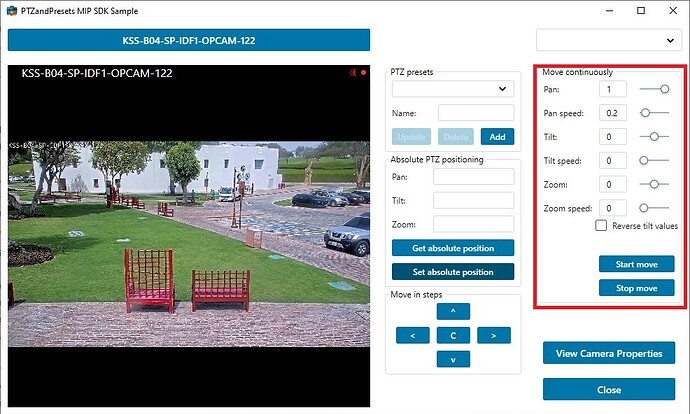Image resolution: width=690 pixels, height=414 pixels.
Task: Click the center 'C' step button
Action: (453, 335)
